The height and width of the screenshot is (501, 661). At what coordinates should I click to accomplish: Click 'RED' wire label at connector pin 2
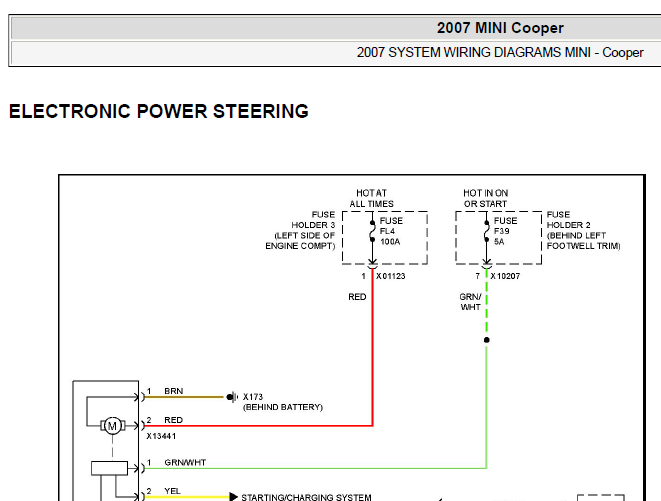(173, 420)
